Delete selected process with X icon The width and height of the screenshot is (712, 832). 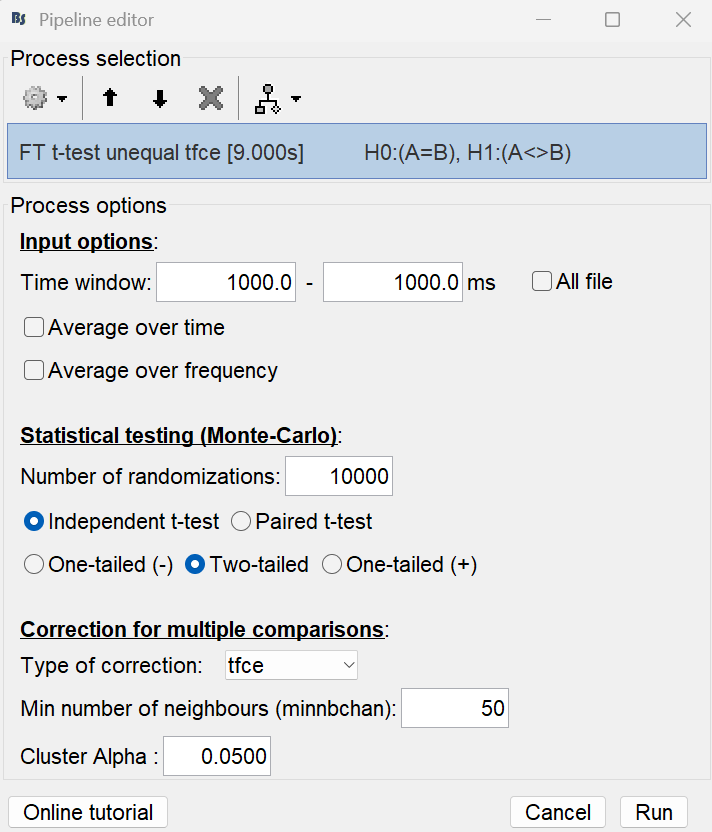click(210, 98)
